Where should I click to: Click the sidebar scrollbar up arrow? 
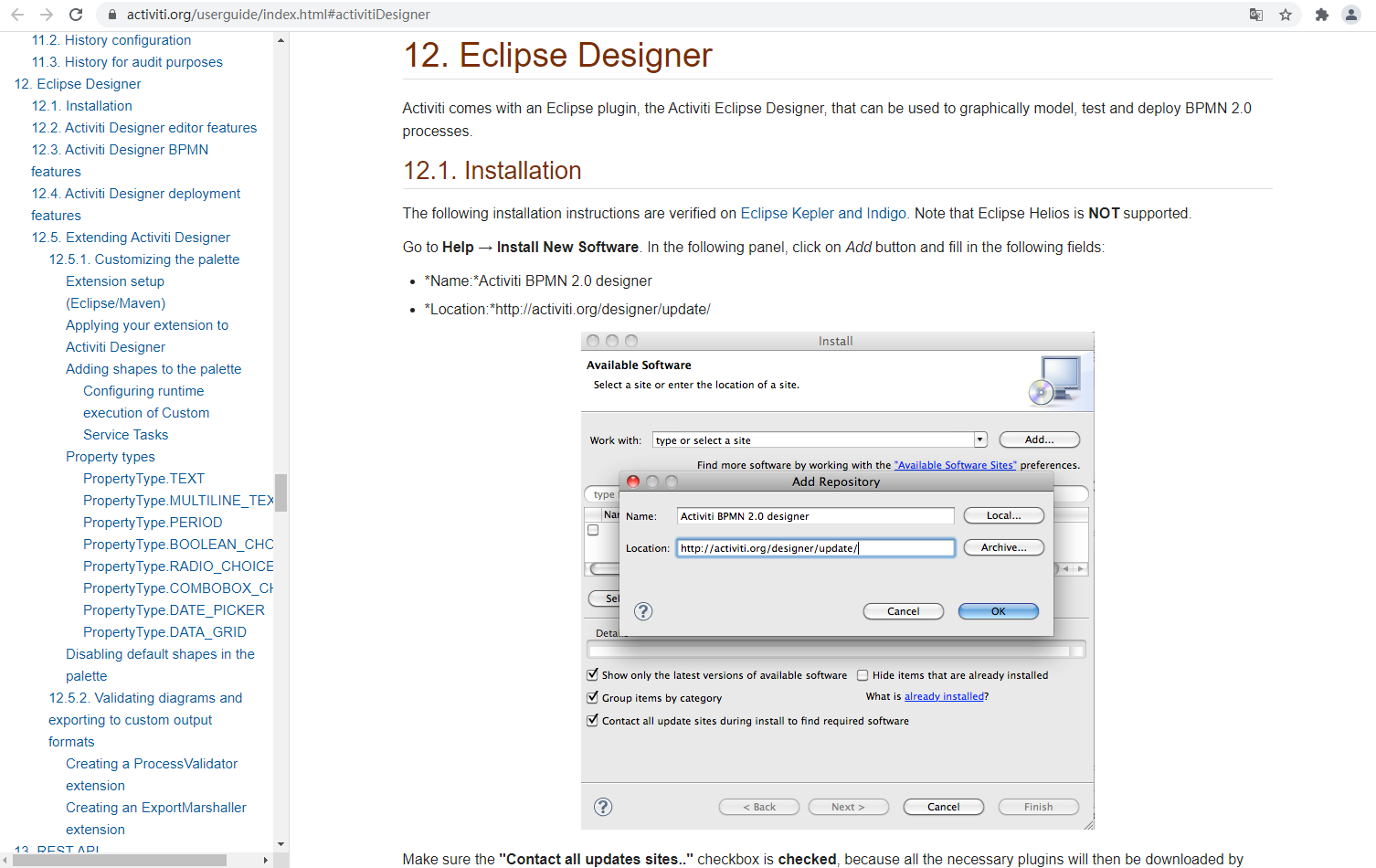coord(280,40)
